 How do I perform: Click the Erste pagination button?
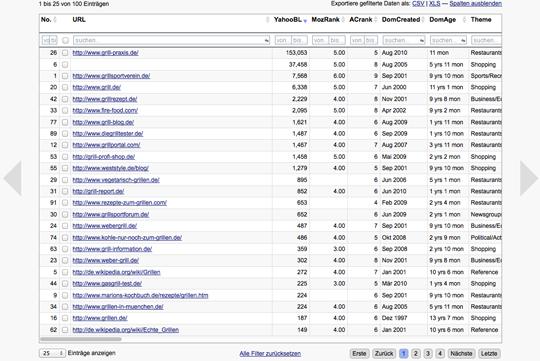(x=359, y=353)
